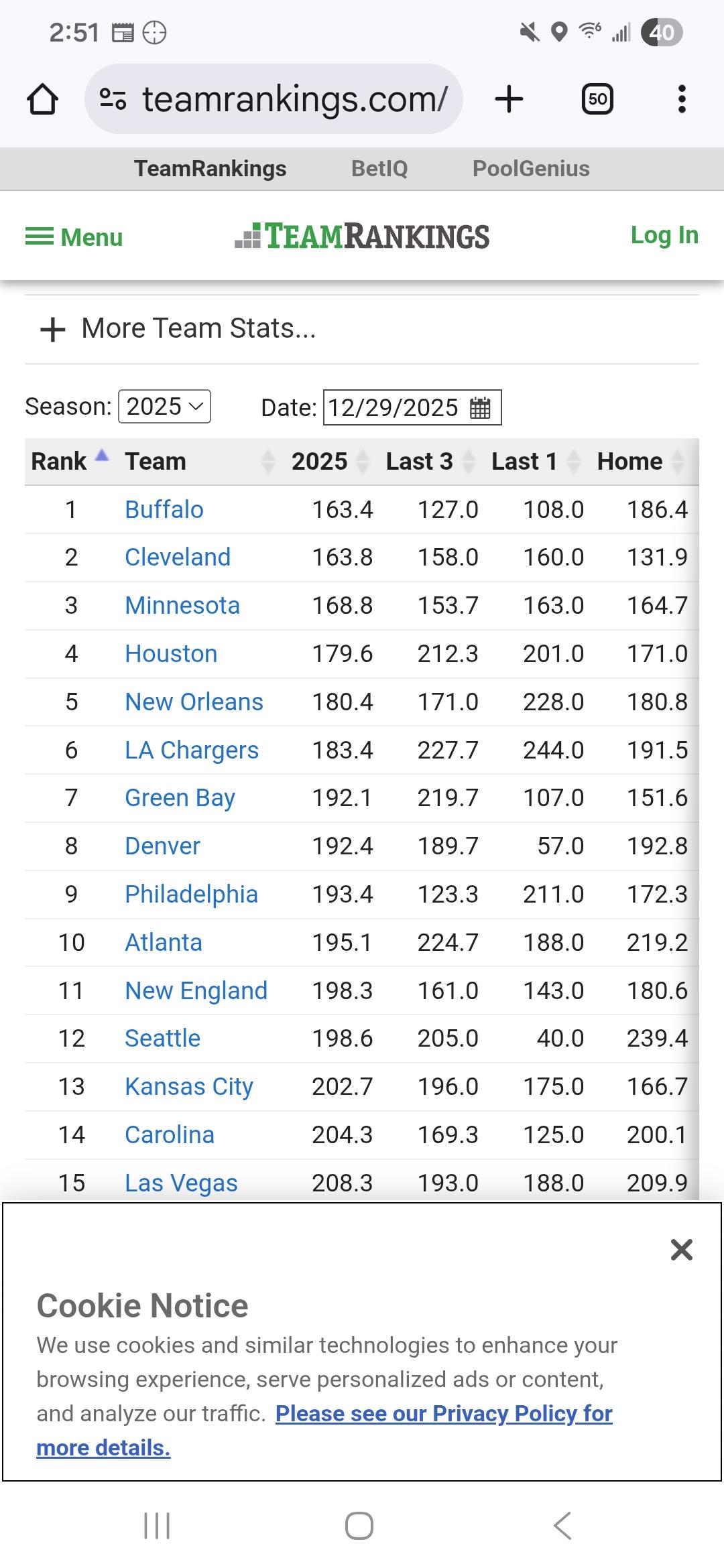Open new tab with plus icon
The image size is (724, 1568).
(x=509, y=99)
